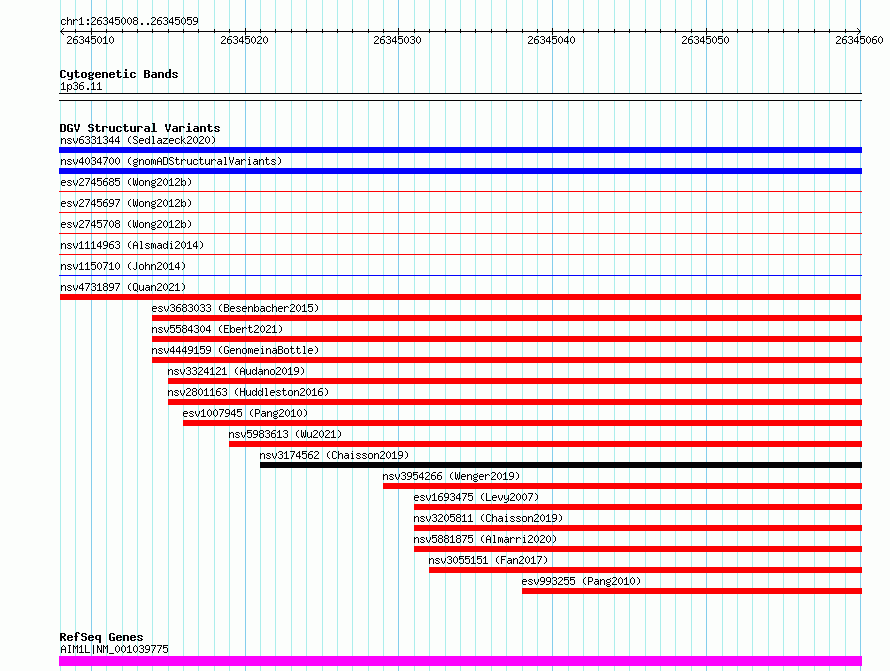Select the 1p36.11 band label
The image size is (890, 671).
click(x=81, y=86)
